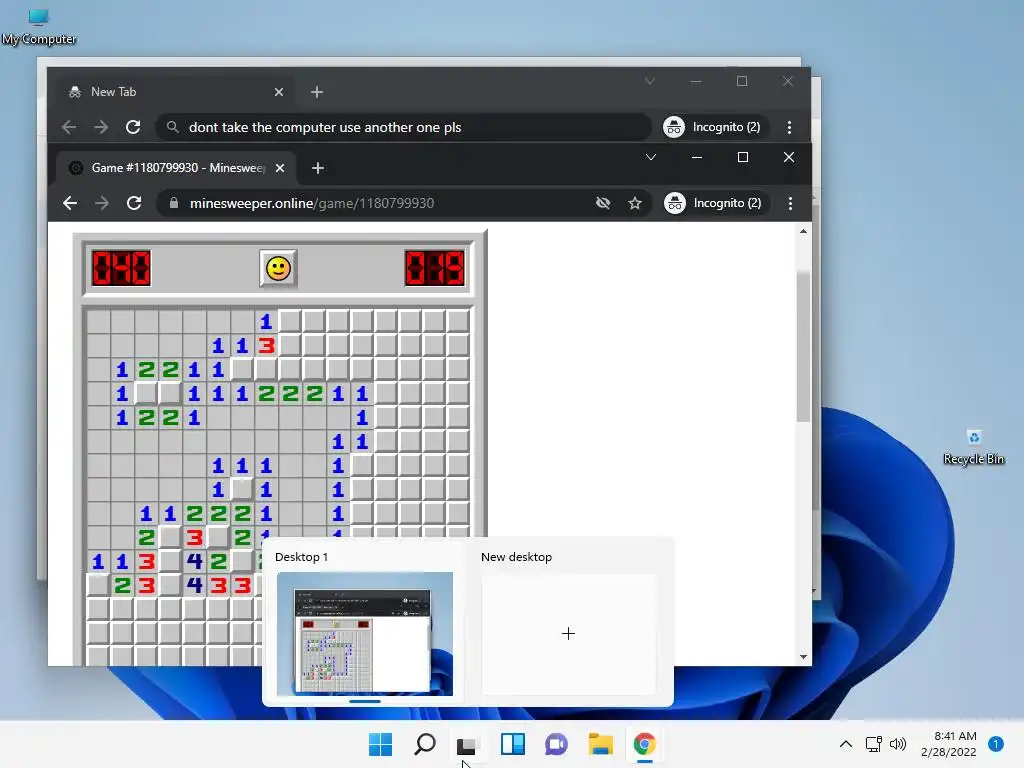Open Chrome menu in the Minesweeper window
Screen dimensions: 1024x768
(790, 203)
